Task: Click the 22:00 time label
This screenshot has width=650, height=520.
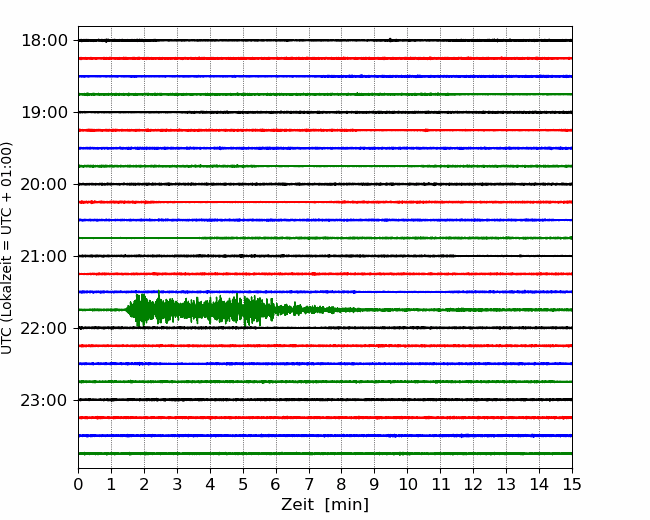Action: point(44,328)
